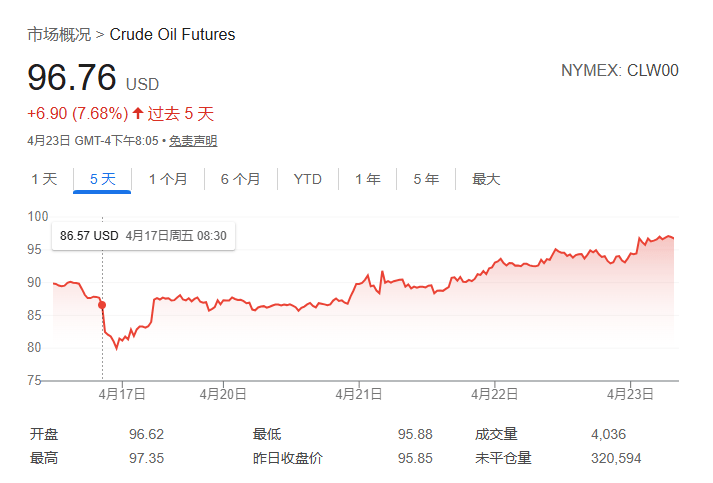Switch to the 1 个月 range tab

168,180
